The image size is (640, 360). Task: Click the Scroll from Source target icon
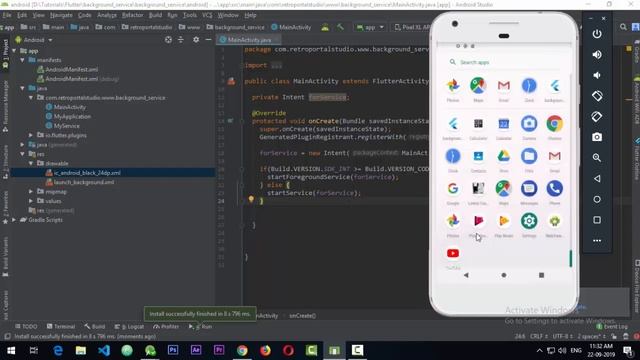(x=168, y=40)
